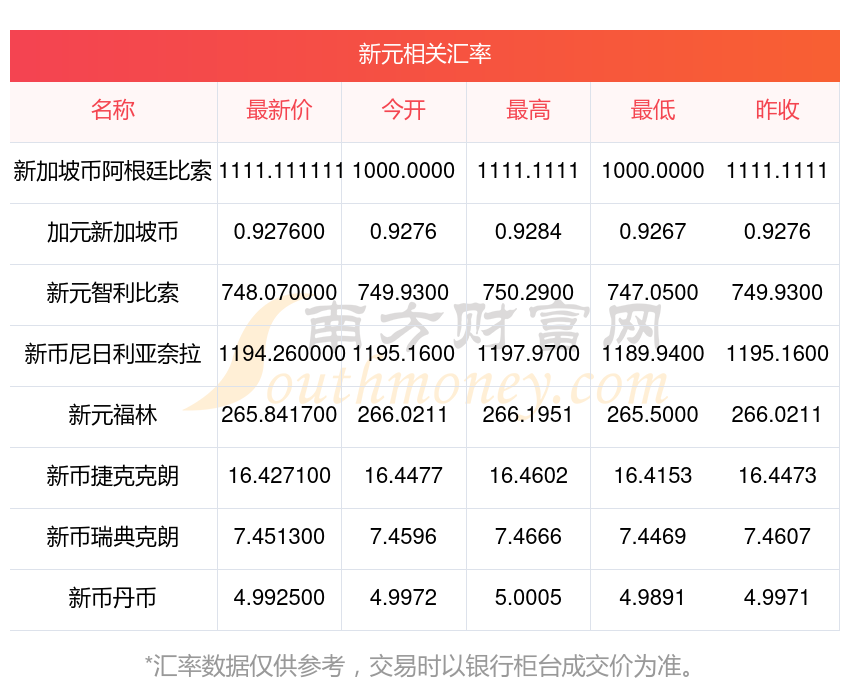
Task: Click the 266.1951 high value
Action: 528,415
